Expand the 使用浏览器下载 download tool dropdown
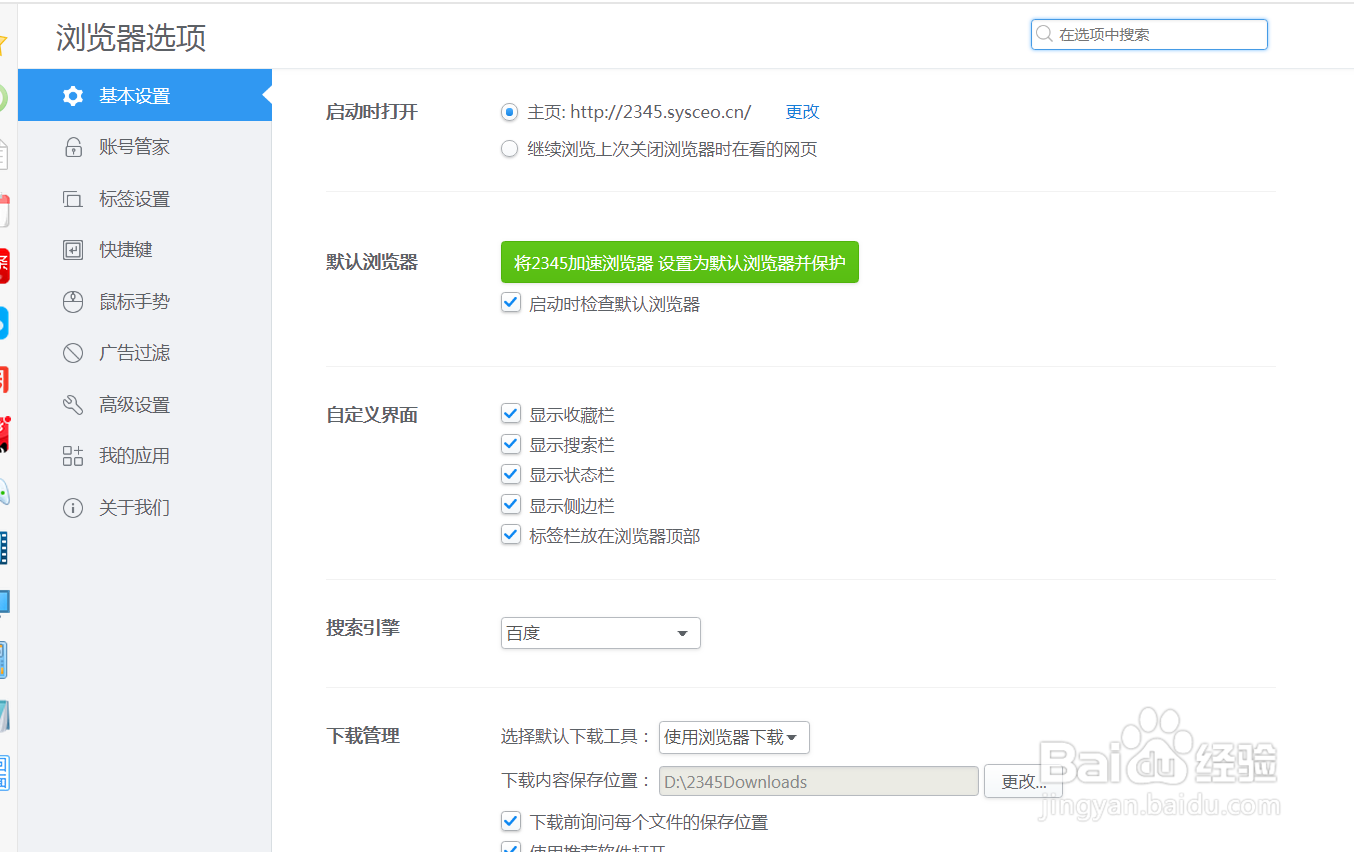The image size is (1354, 852). click(734, 737)
